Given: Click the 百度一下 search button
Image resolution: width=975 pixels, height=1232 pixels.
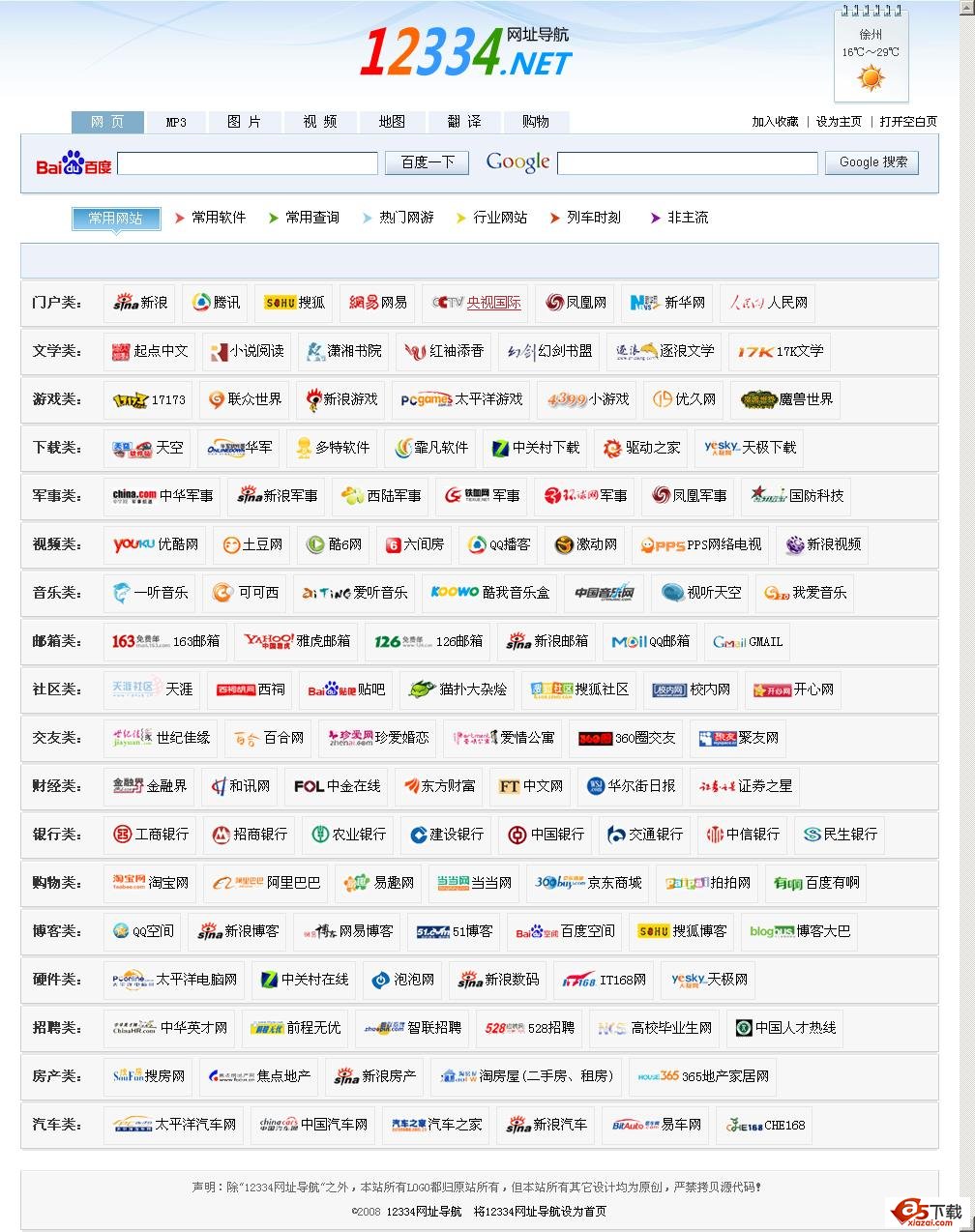Looking at the screenshot, I should 426,161.
